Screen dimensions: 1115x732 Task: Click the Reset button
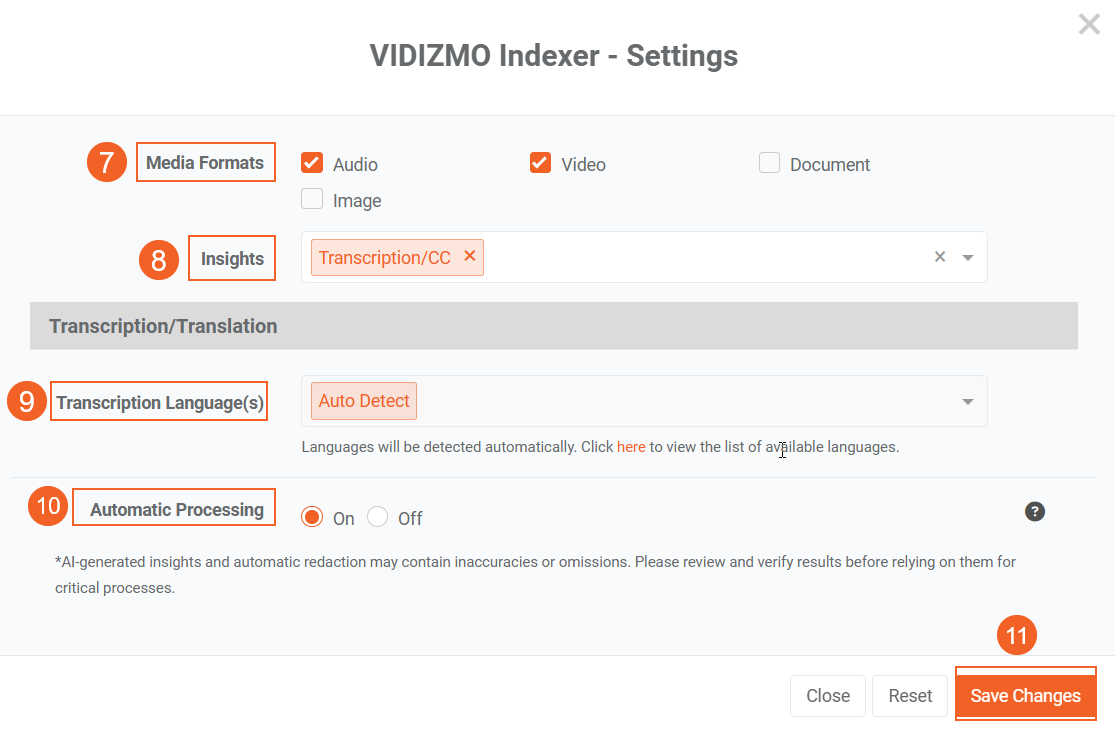coord(910,696)
